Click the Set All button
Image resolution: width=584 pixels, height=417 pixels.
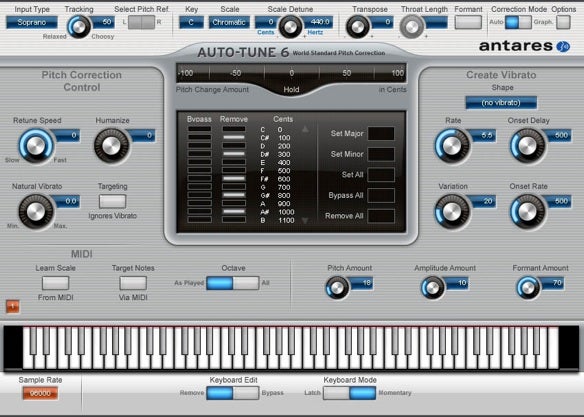pyautogui.click(x=381, y=175)
